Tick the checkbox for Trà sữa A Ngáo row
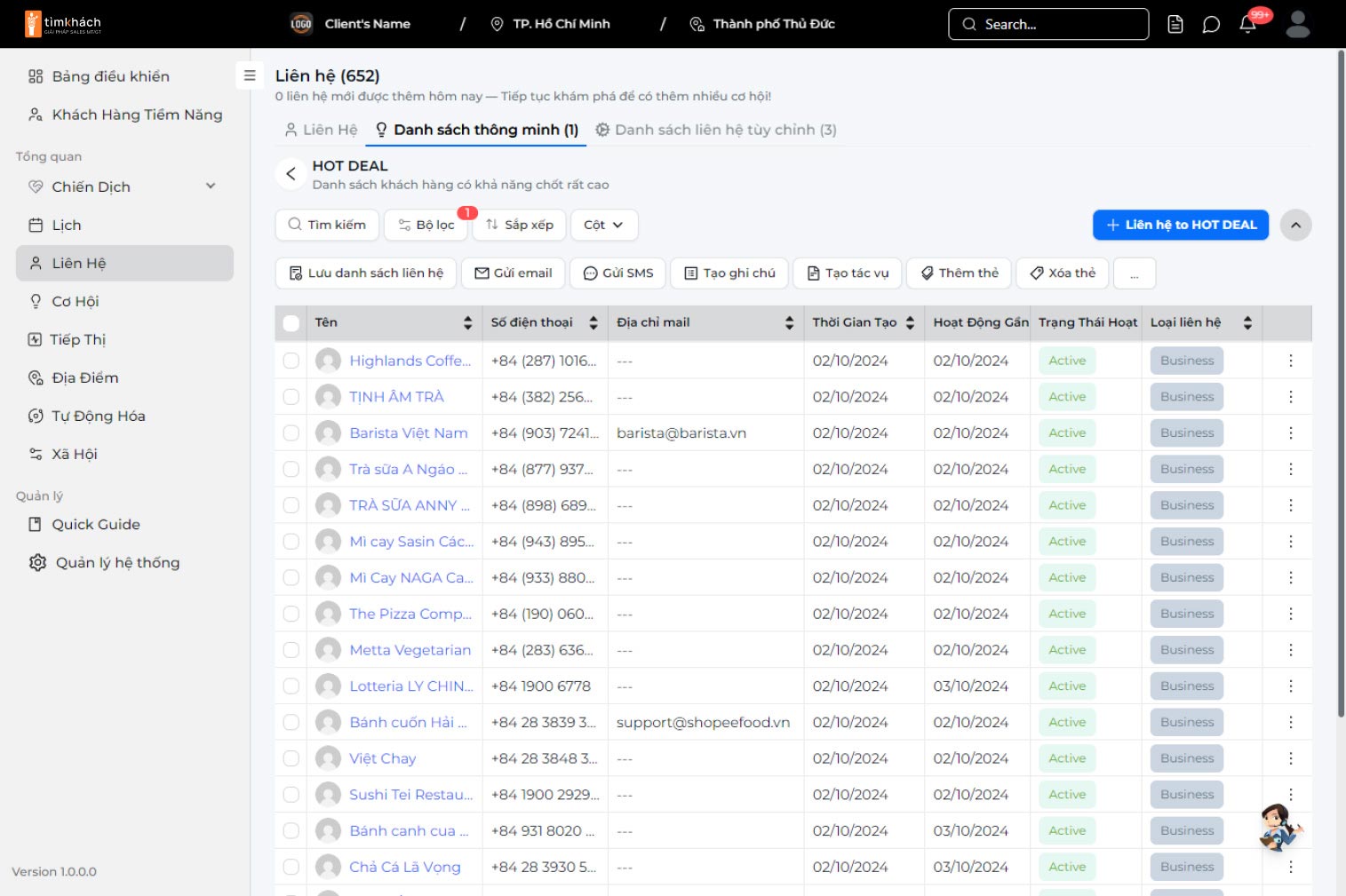The height and width of the screenshot is (896, 1346). 291,469
